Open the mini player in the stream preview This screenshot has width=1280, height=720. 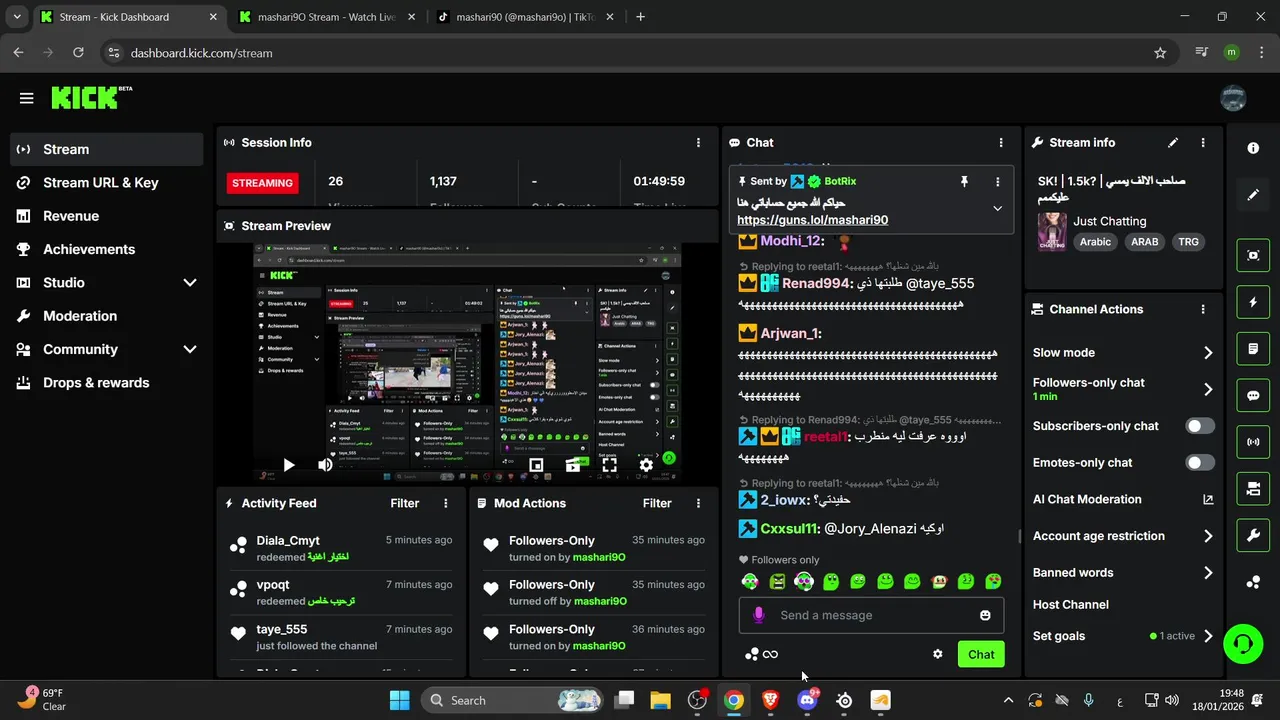pyautogui.click(x=536, y=465)
